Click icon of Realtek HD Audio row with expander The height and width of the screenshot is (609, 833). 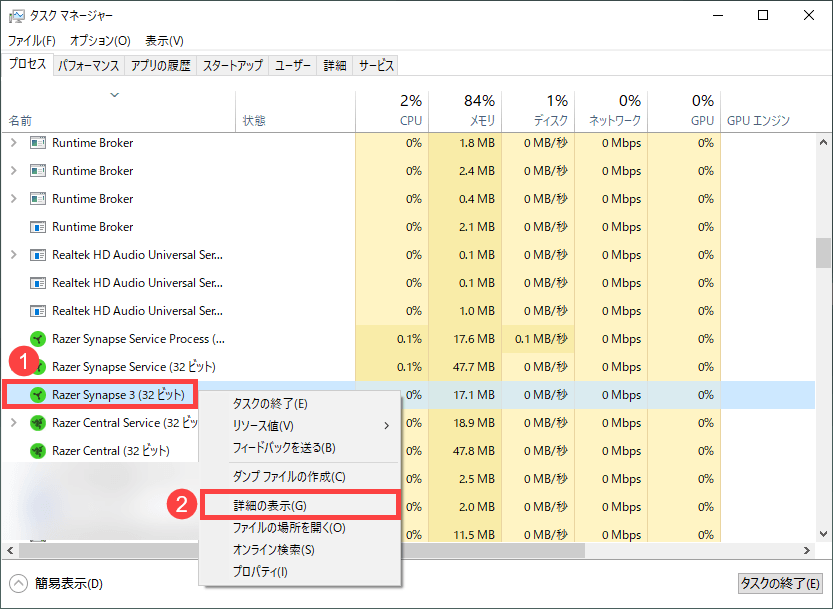coord(38,255)
